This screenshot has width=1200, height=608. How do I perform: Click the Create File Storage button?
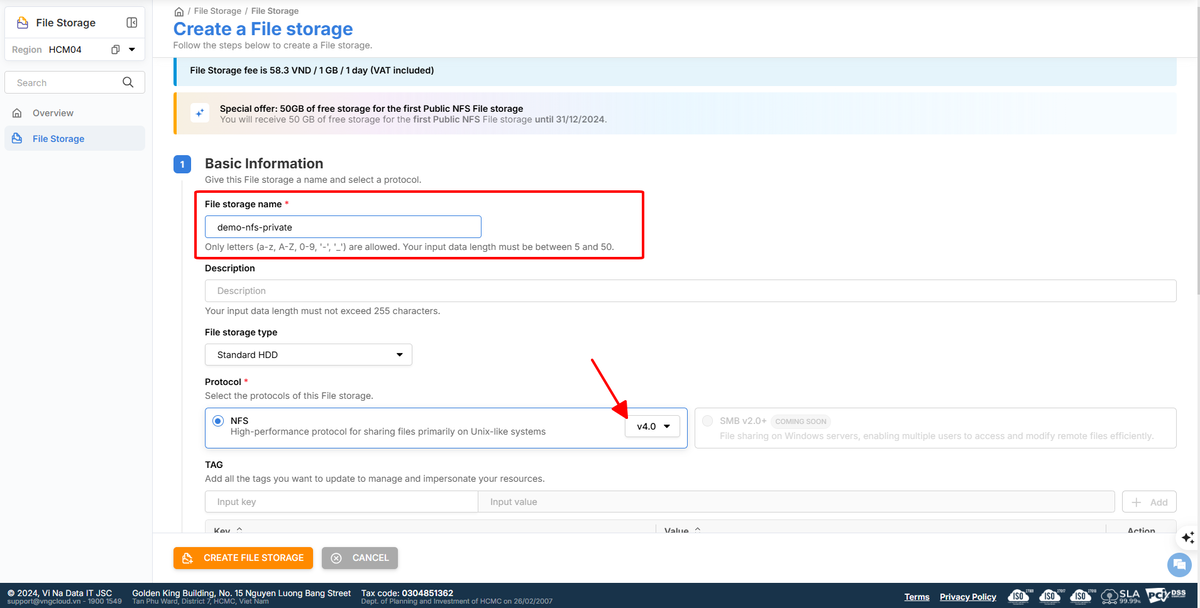pyautogui.click(x=243, y=557)
